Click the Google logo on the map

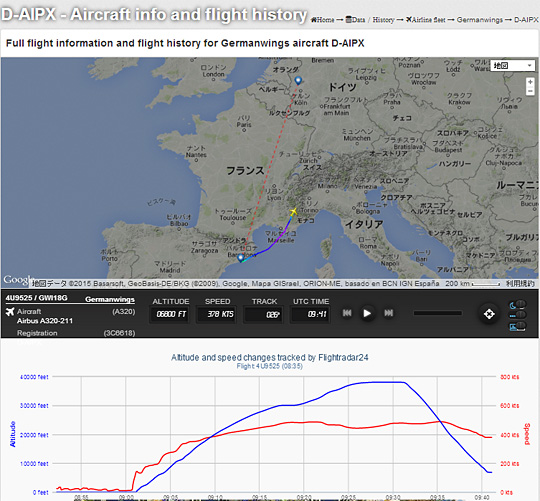coord(18,279)
